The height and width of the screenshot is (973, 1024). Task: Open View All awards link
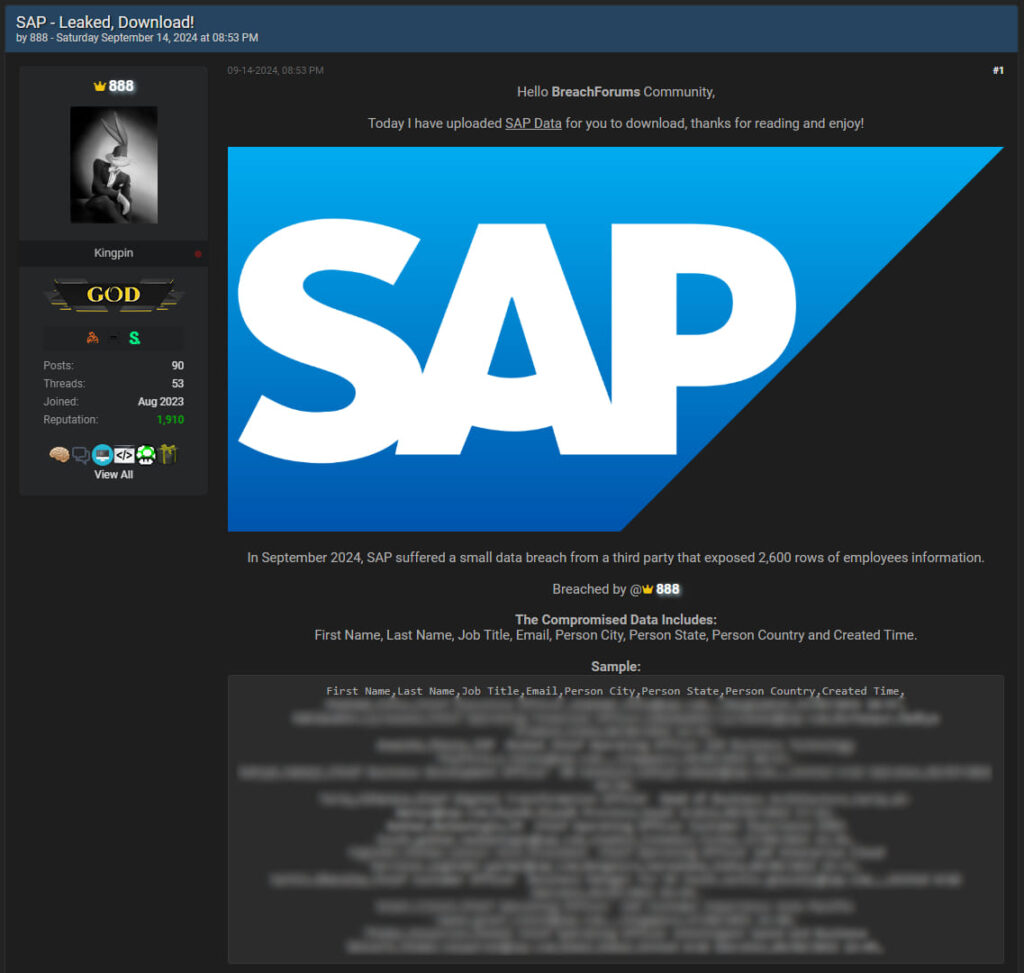click(x=114, y=475)
